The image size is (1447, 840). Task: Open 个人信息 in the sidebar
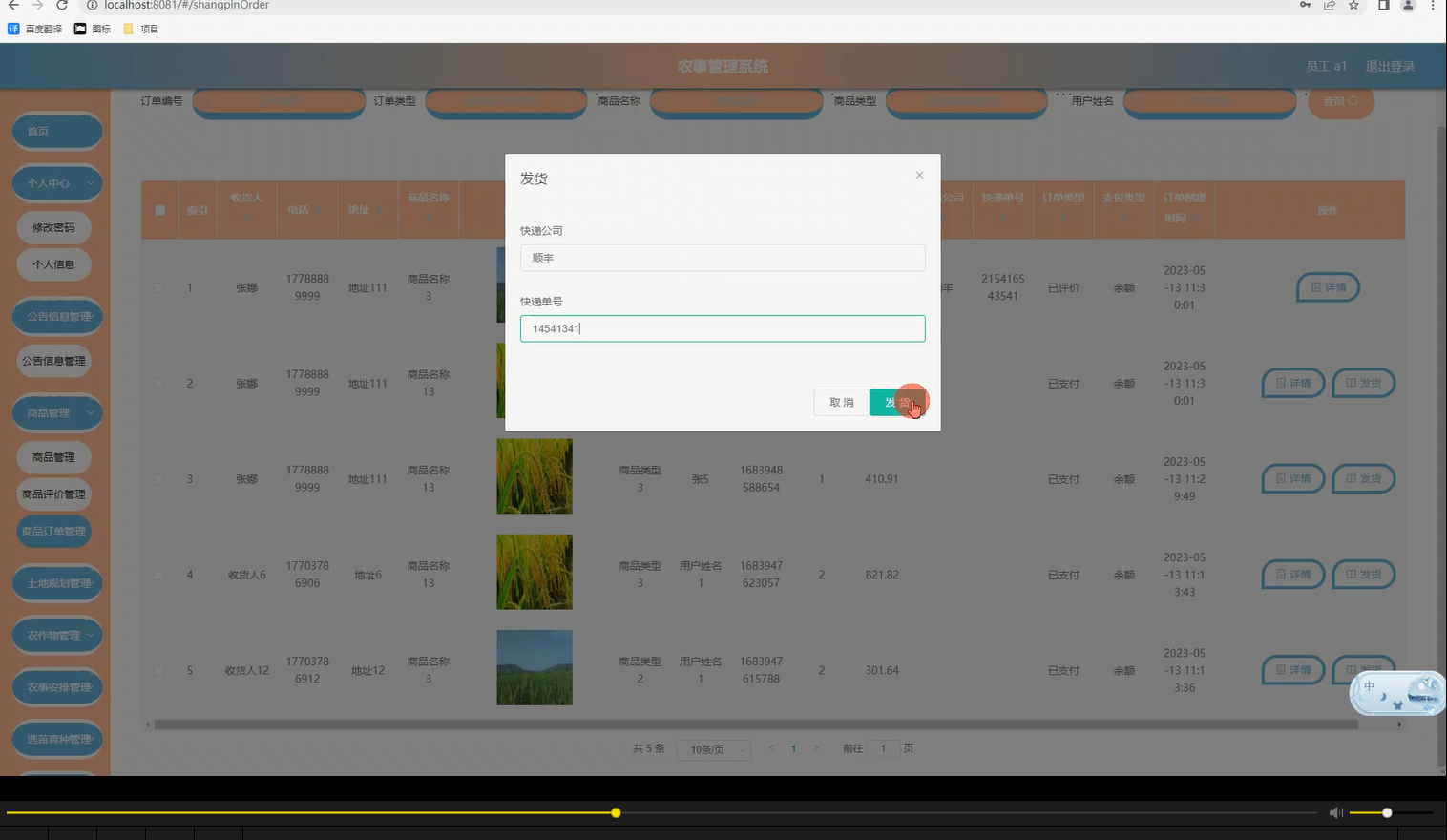point(54,264)
